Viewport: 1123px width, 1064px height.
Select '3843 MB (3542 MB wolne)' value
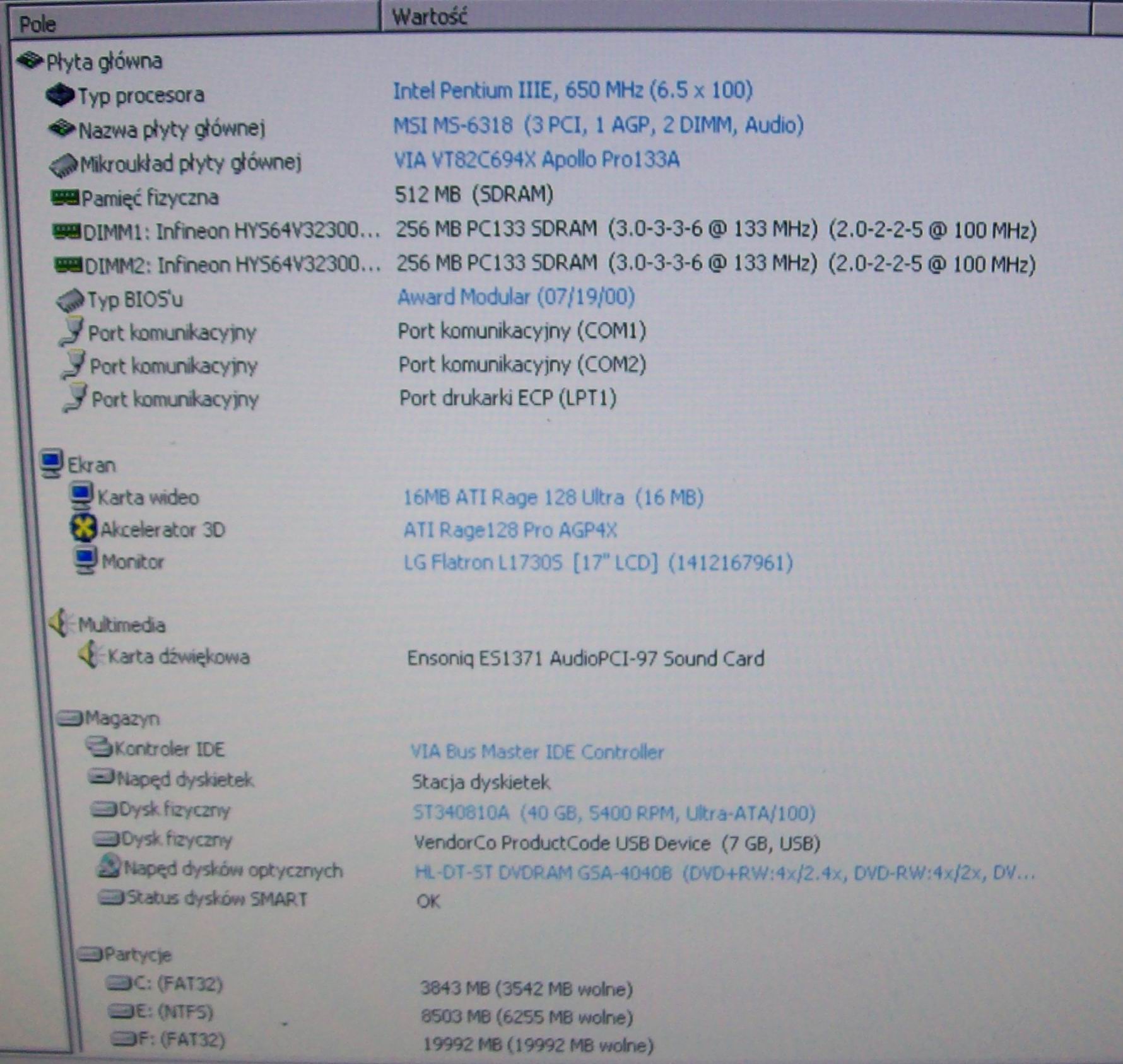pyautogui.click(x=526, y=988)
